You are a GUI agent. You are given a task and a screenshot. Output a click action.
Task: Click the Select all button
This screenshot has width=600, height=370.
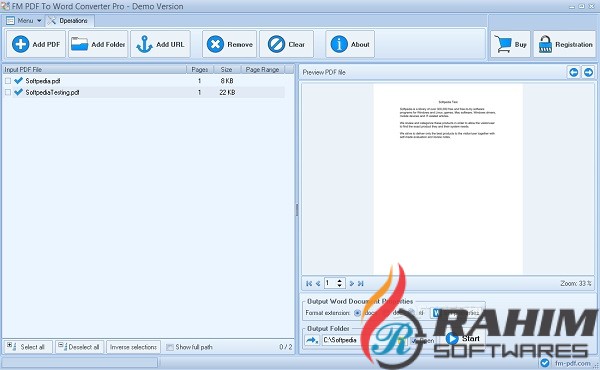[x=28, y=347]
